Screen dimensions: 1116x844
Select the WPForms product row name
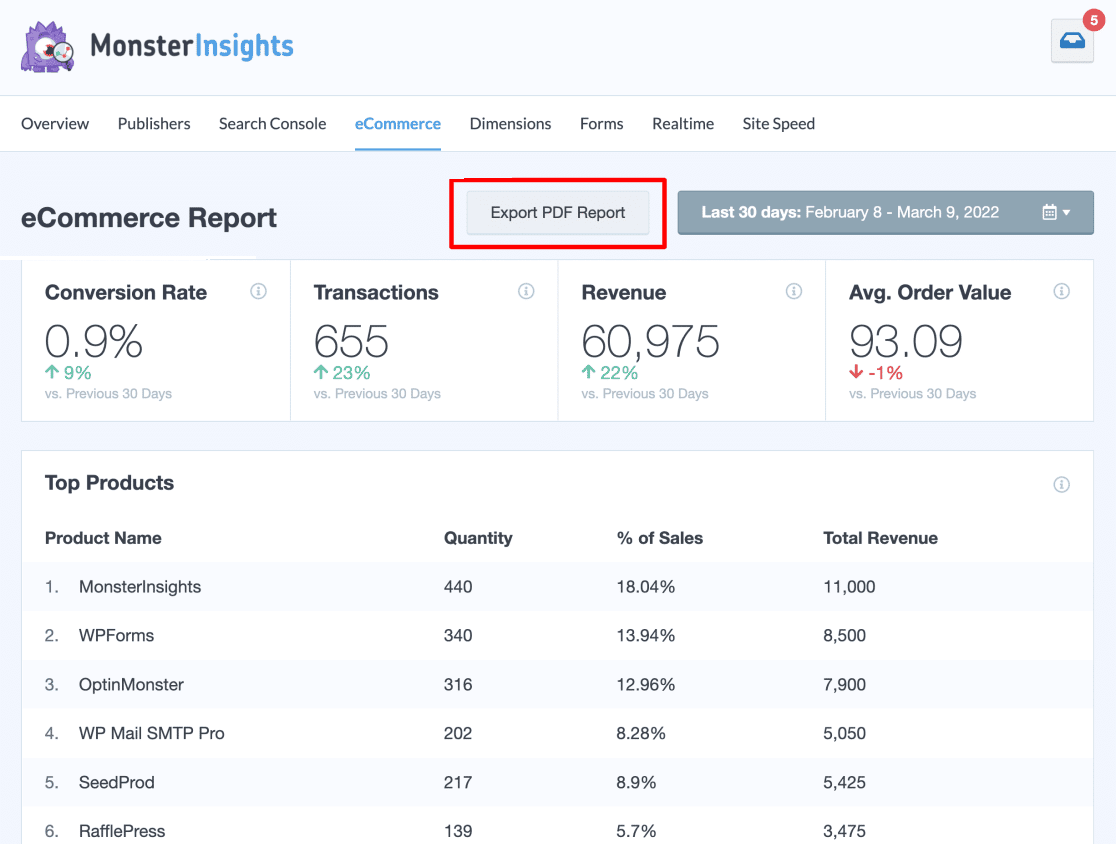117,635
